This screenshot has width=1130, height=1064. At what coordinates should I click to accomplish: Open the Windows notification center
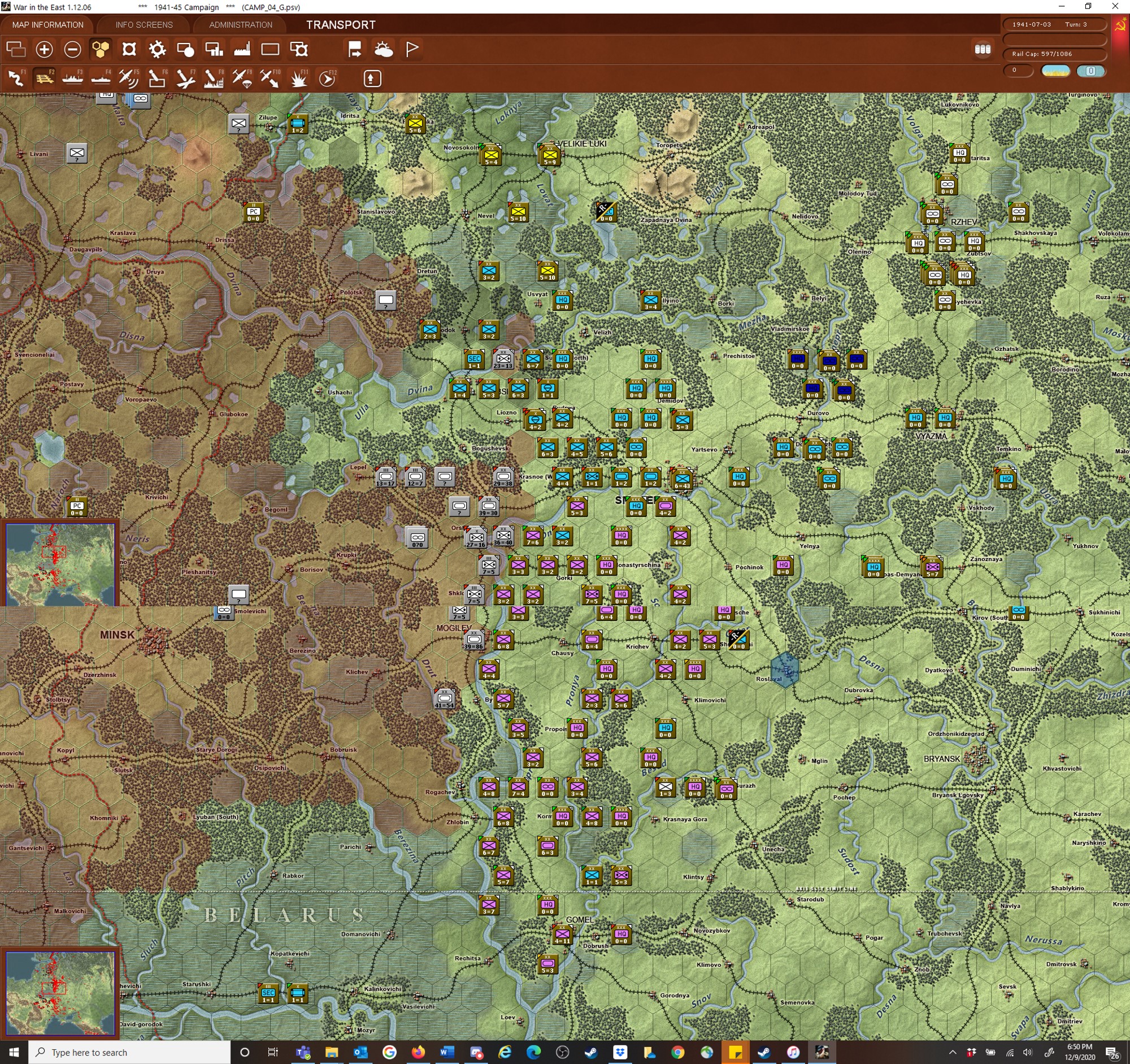(1112, 1053)
